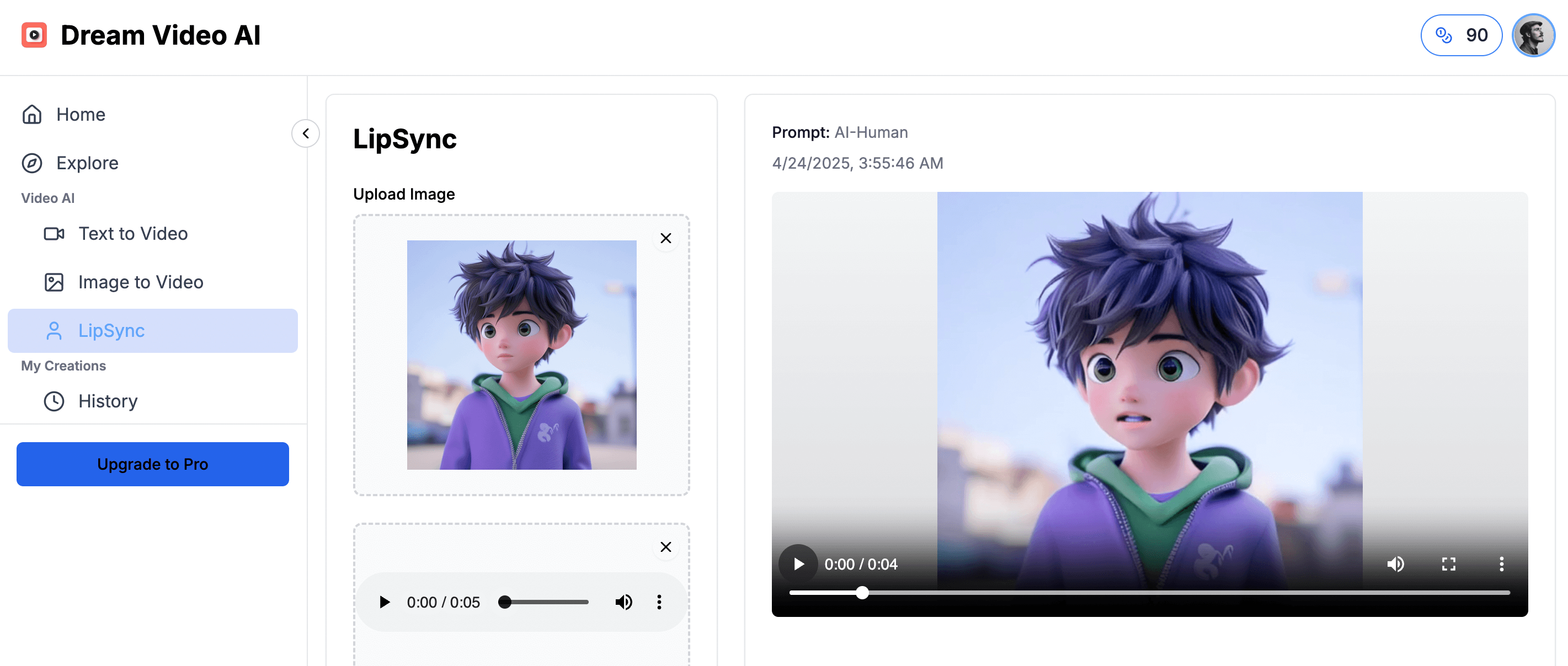
Task: Click the History clock icon
Action: (x=54, y=401)
